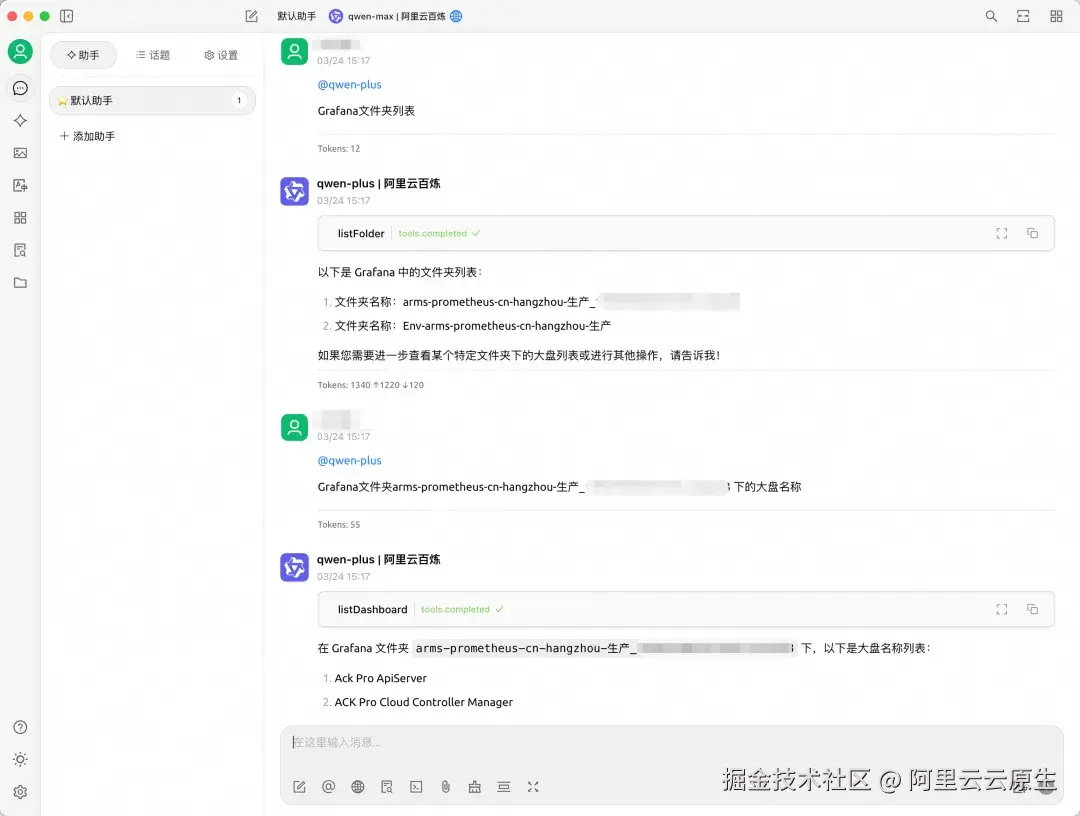1080x816 pixels.
Task: Click the 'ACK Pro Cloud Controller Manager' list item
Action: point(424,702)
